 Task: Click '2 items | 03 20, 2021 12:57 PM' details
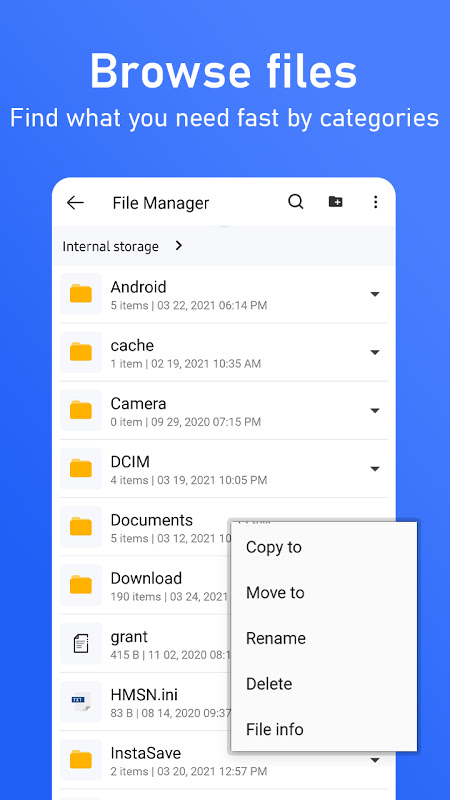189,771
